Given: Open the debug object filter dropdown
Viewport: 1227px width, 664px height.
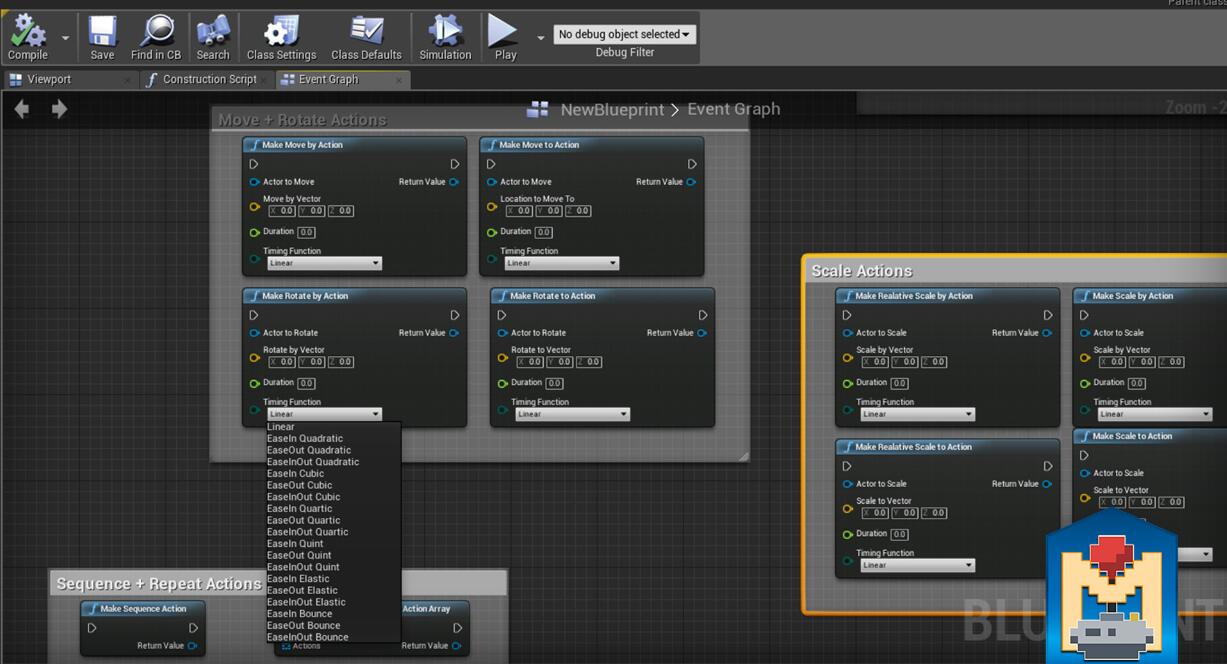Looking at the screenshot, I should coord(624,34).
